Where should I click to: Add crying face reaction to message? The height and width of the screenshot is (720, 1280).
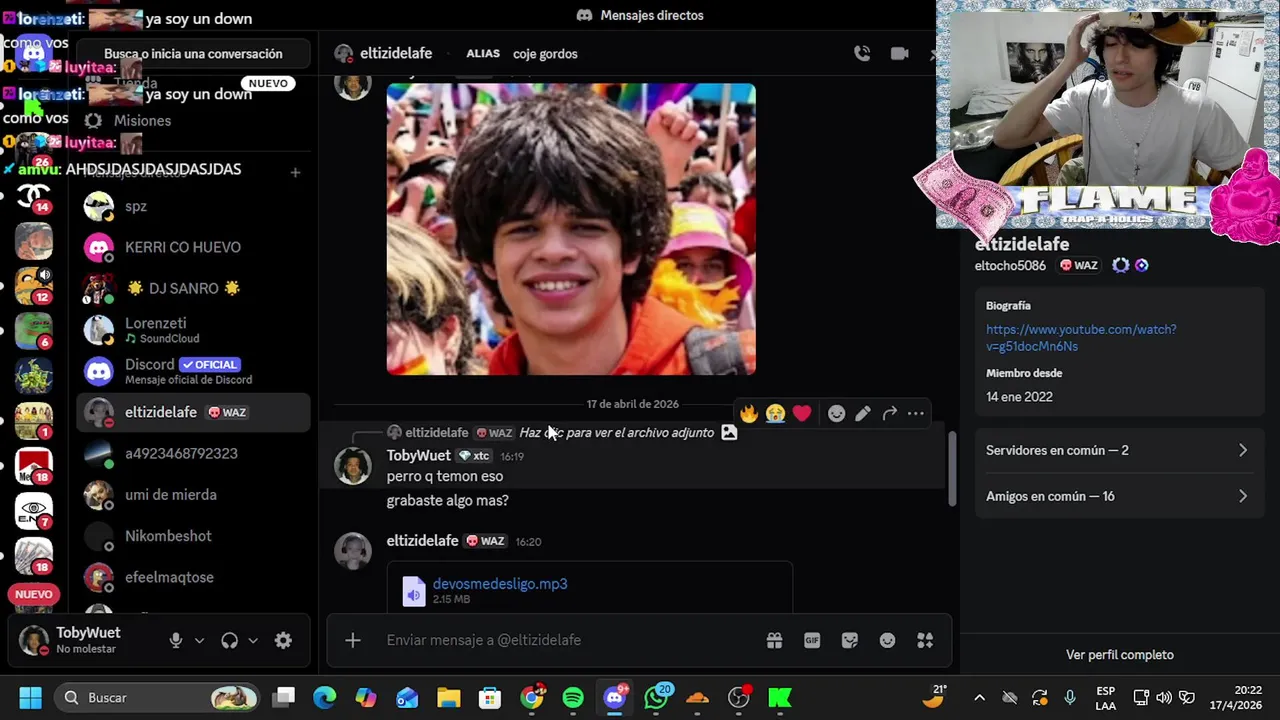(x=775, y=413)
